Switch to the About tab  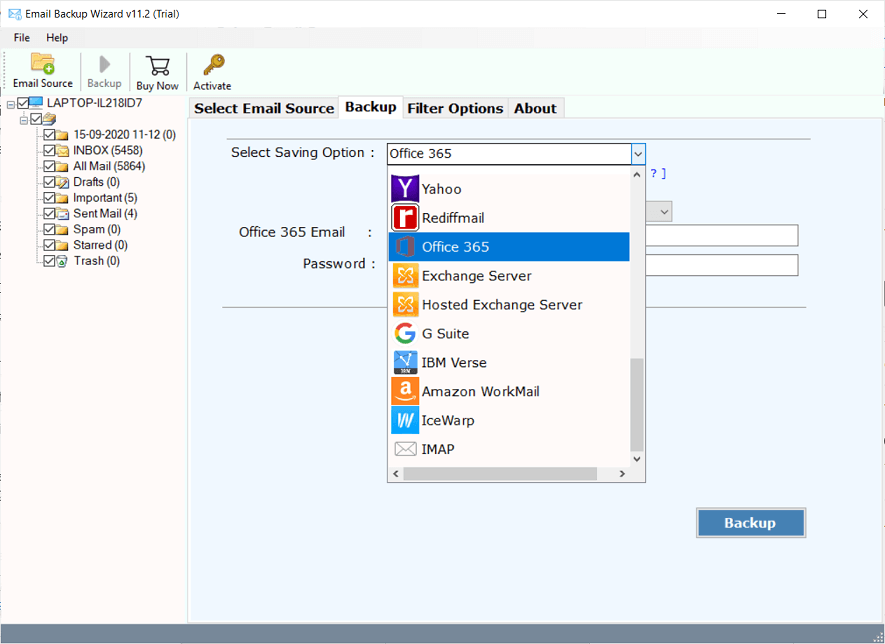[x=535, y=108]
